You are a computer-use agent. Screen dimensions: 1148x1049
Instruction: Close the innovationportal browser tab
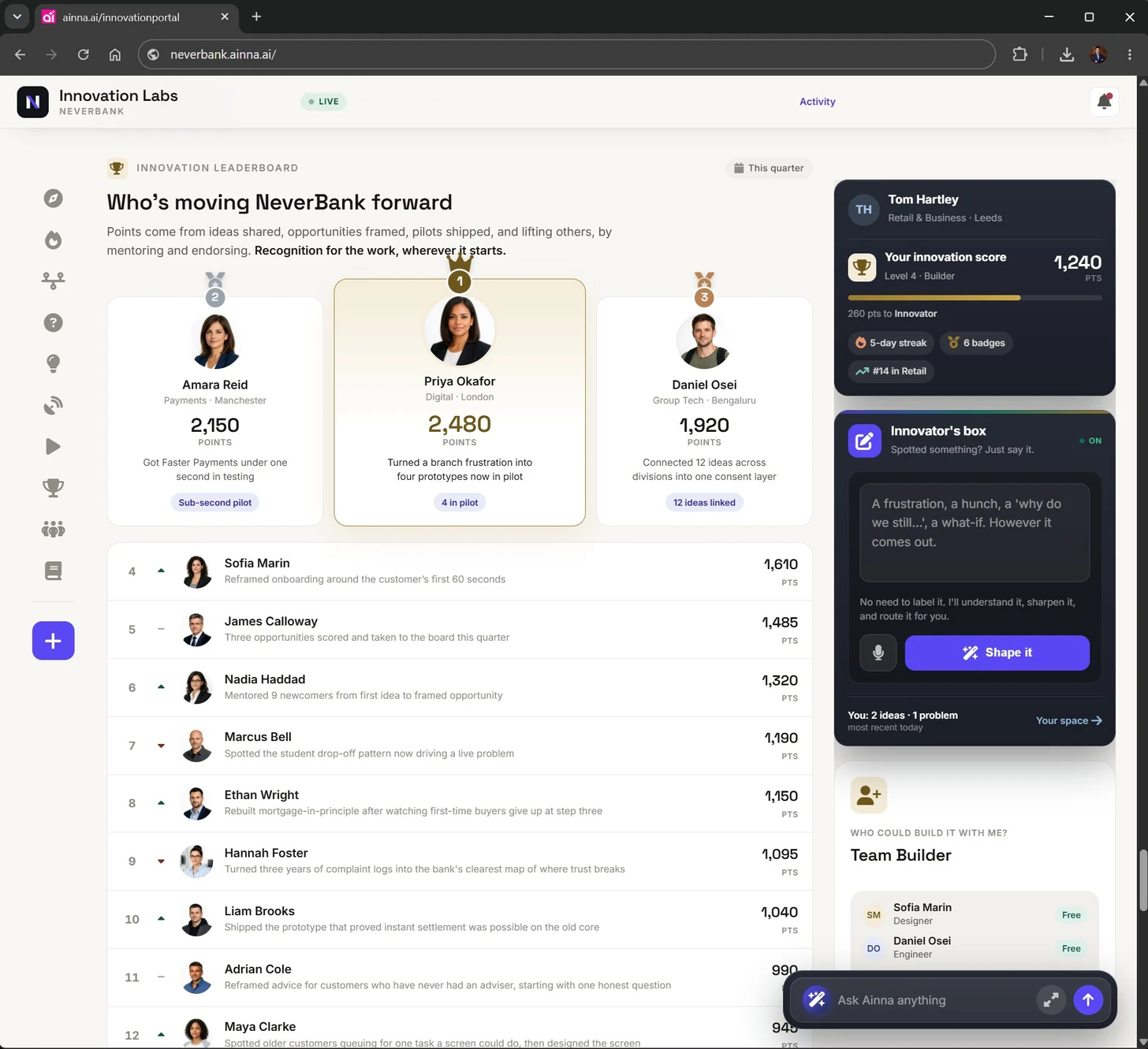[225, 17]
